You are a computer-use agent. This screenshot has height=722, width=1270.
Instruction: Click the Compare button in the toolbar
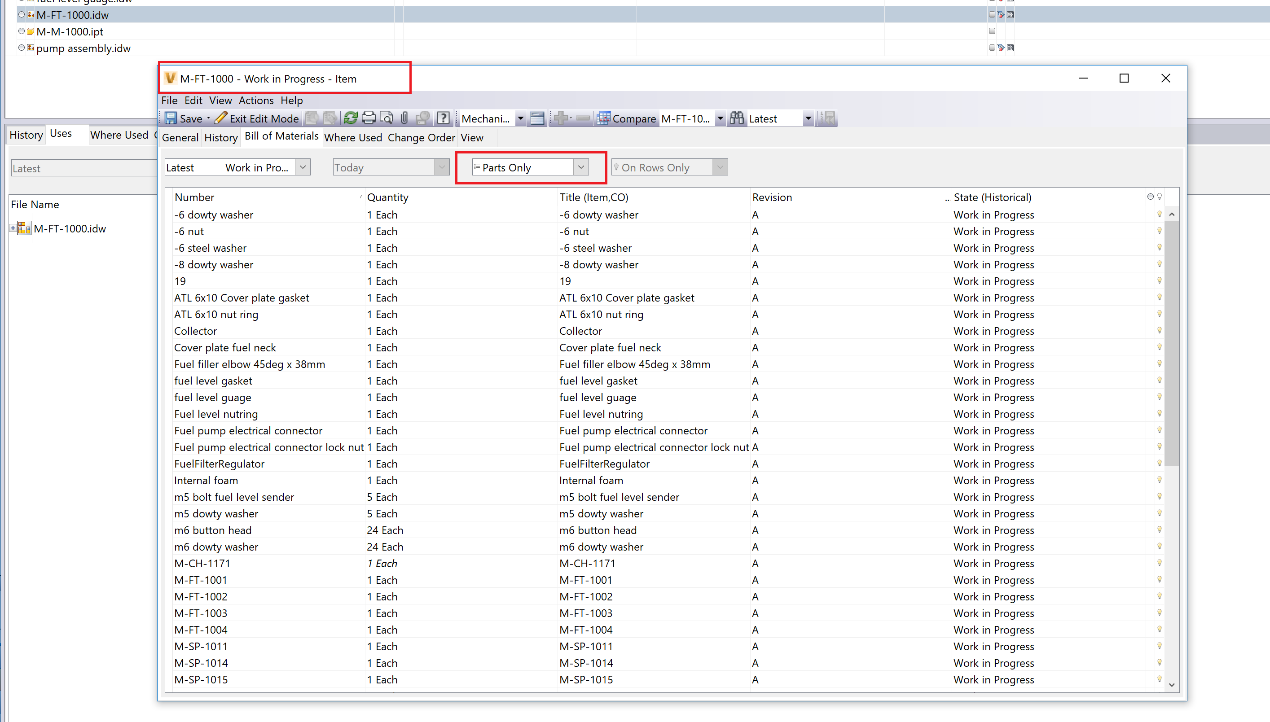point(627,118)
